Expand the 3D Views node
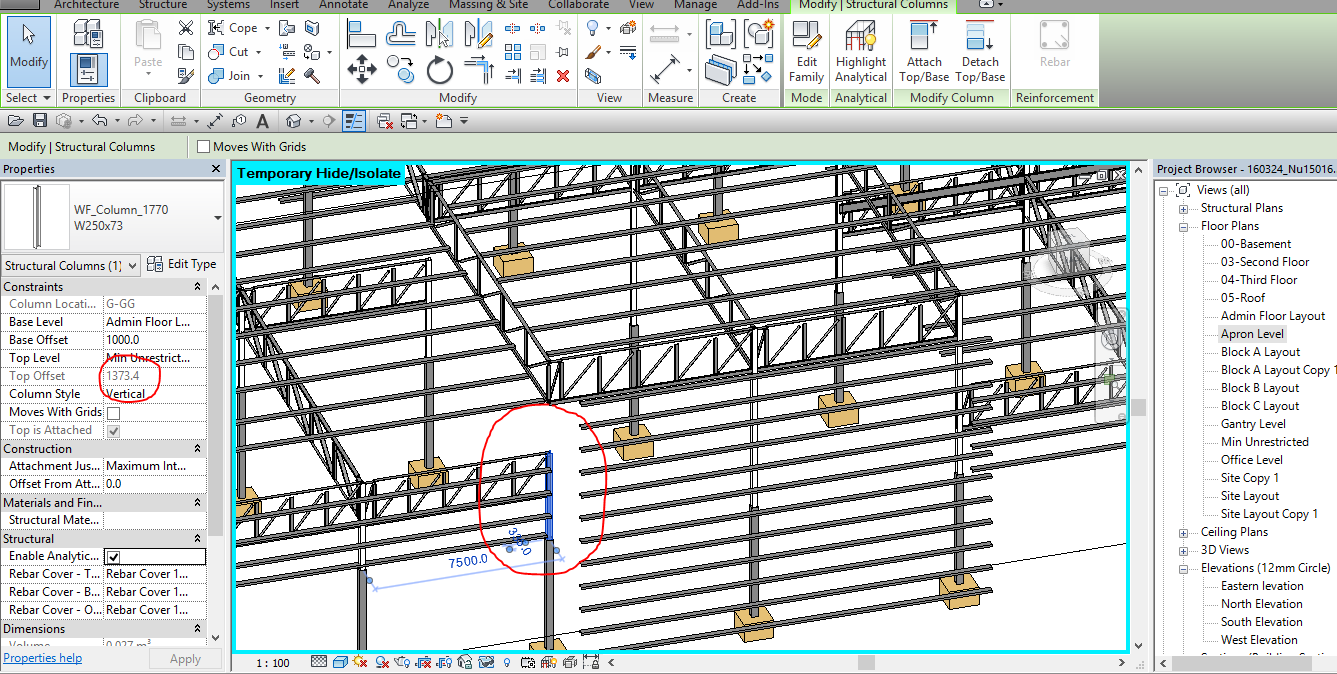1337x674 pixels. (x=1184, y=551)
